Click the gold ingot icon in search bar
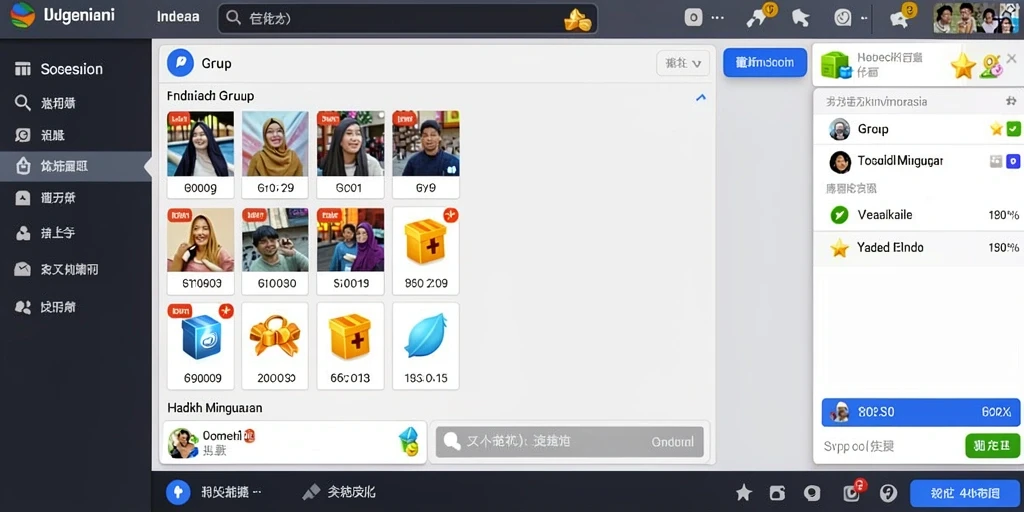This screenshot has height=512, width=1024. click(577, 20)
